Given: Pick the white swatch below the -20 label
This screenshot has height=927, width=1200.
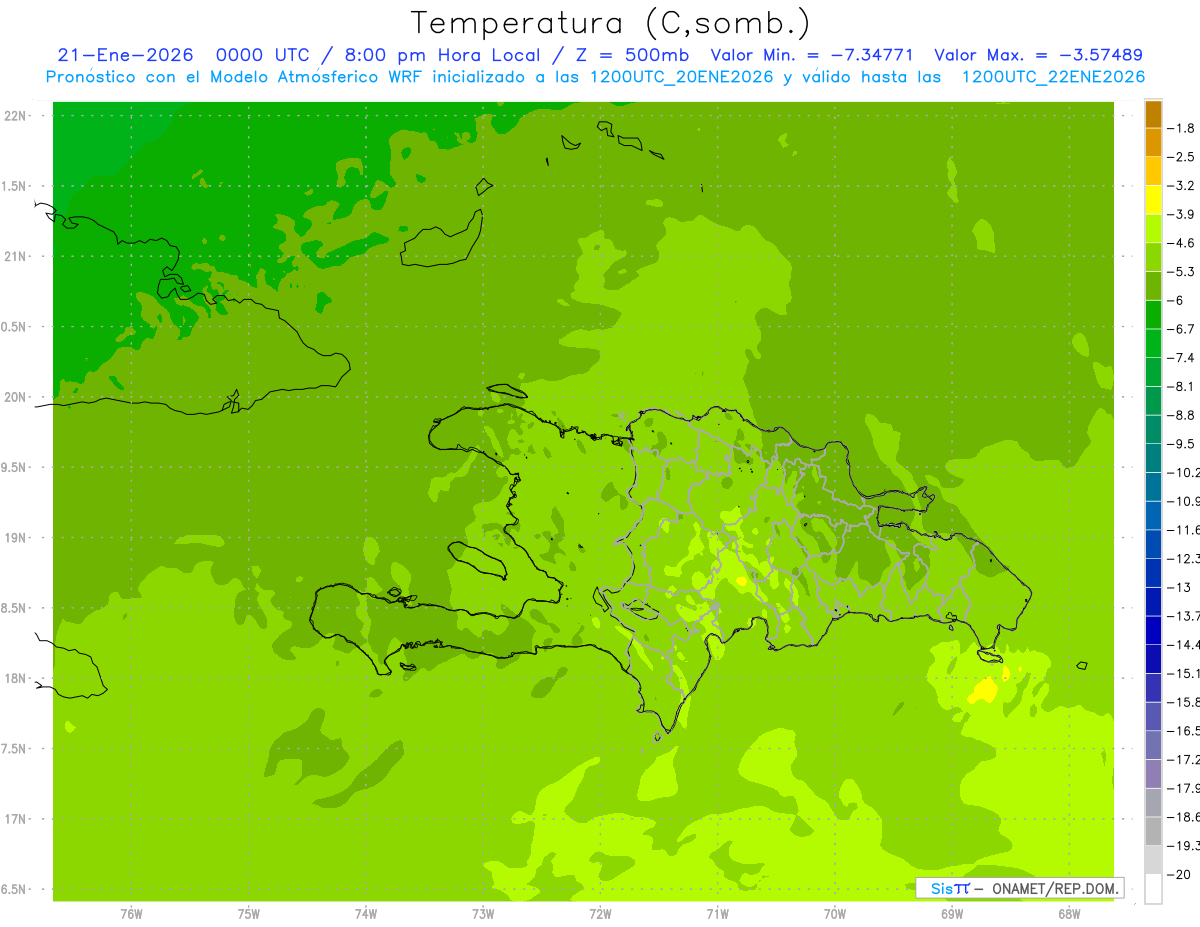Looking at the screenshot, I should (1153, 888).
